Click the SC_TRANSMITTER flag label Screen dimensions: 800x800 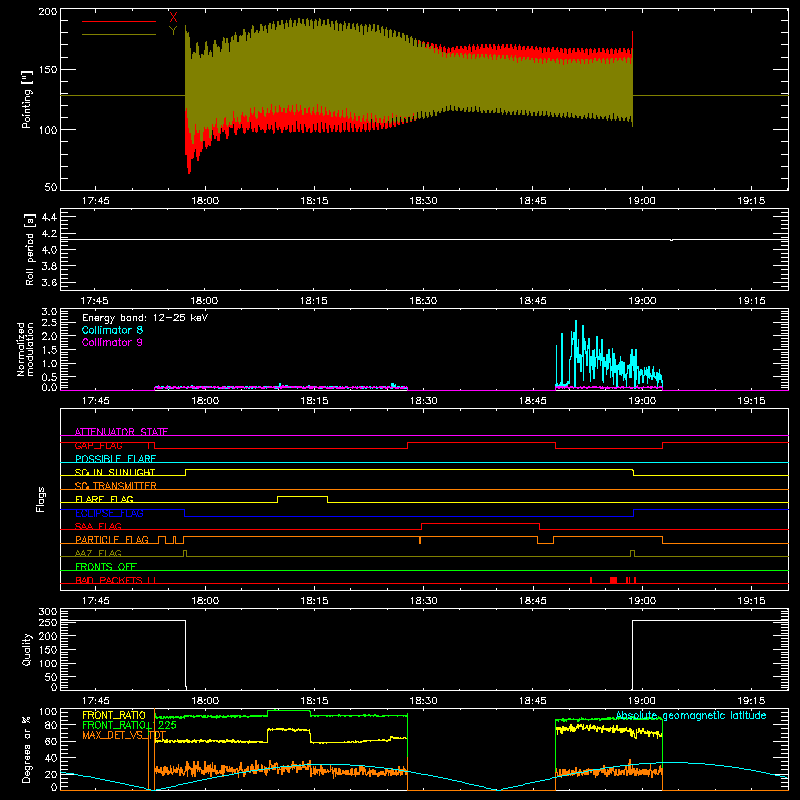(x=116, y=486)
